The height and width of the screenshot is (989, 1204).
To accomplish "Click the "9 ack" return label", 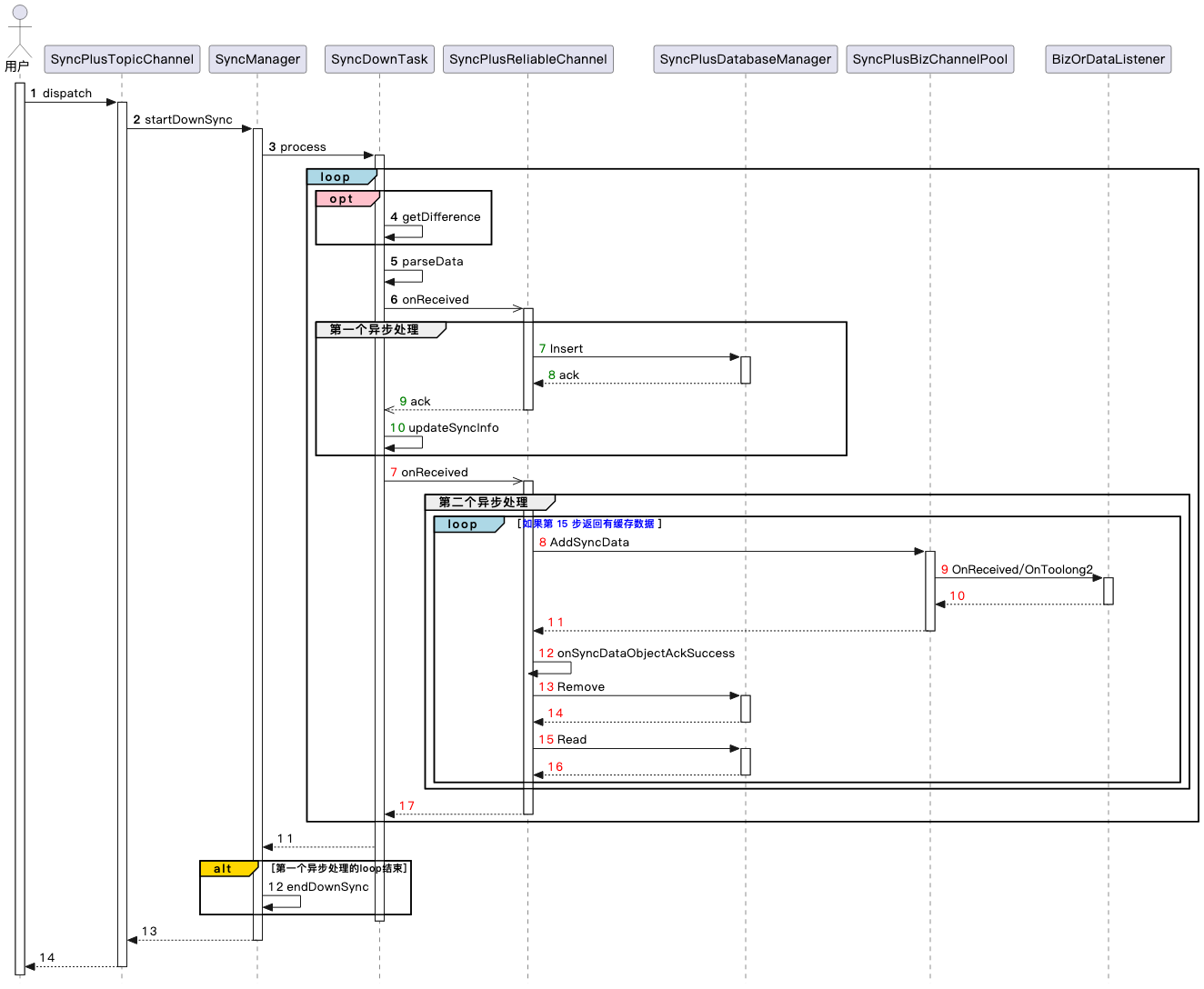I will click(x=415, y=402).
